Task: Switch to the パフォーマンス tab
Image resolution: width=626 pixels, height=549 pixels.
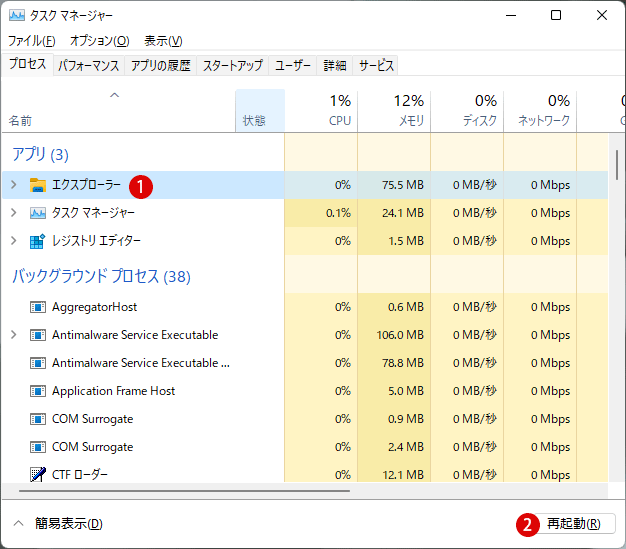Action: 89,65
